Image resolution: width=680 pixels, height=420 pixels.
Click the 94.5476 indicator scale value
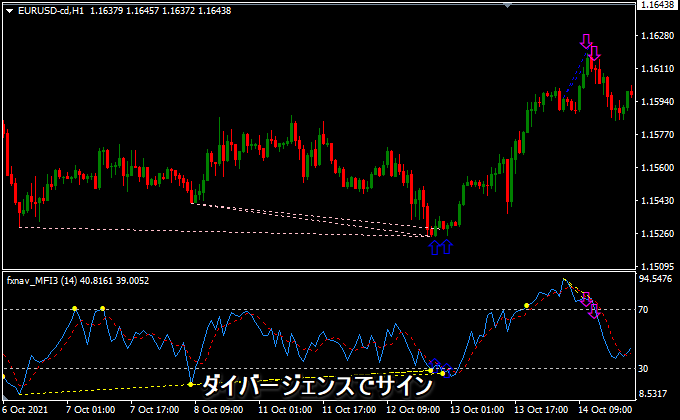[x=656, y=279]
